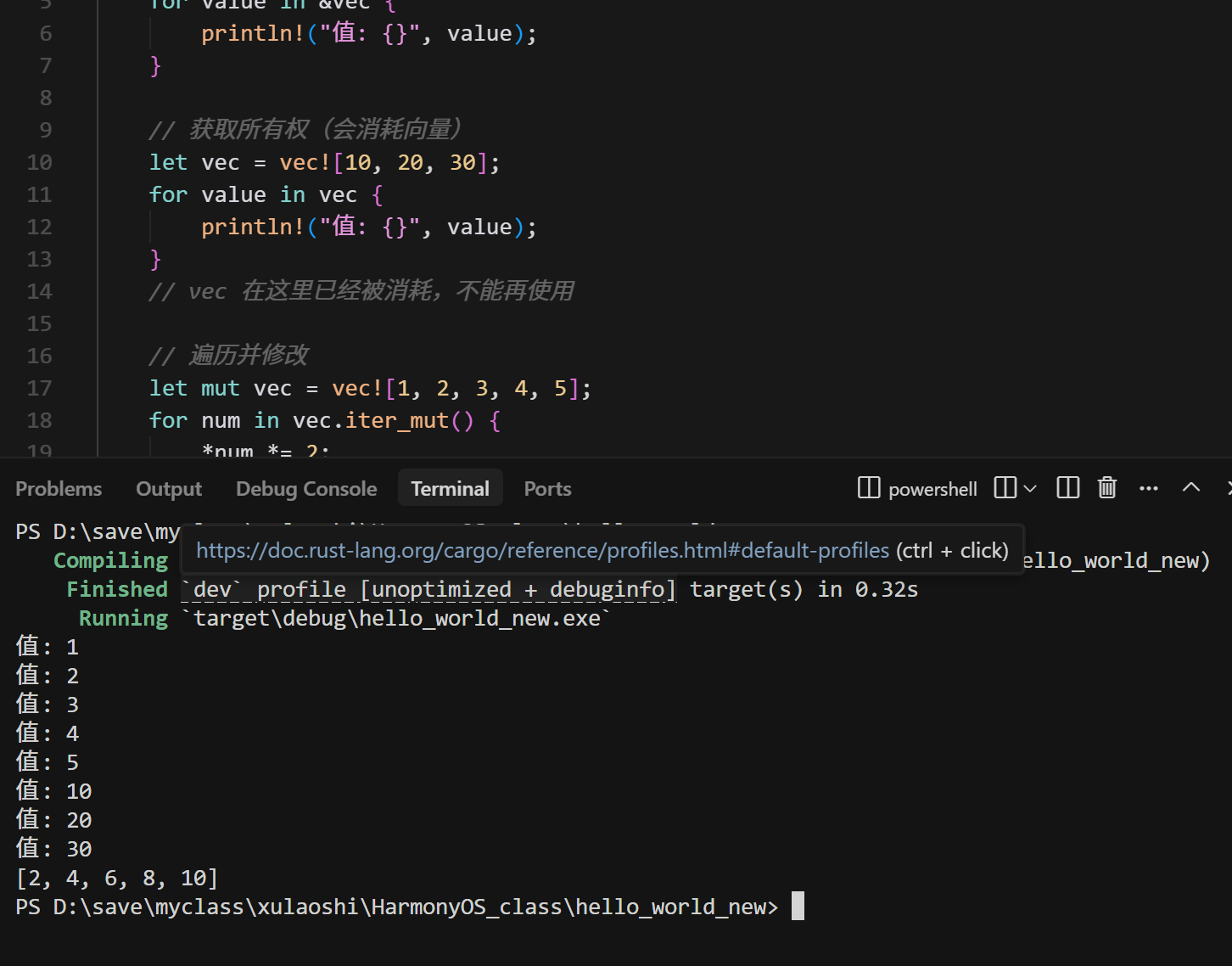Click "iter_mut()" in the line 18 code

click(x=410, y=421)
